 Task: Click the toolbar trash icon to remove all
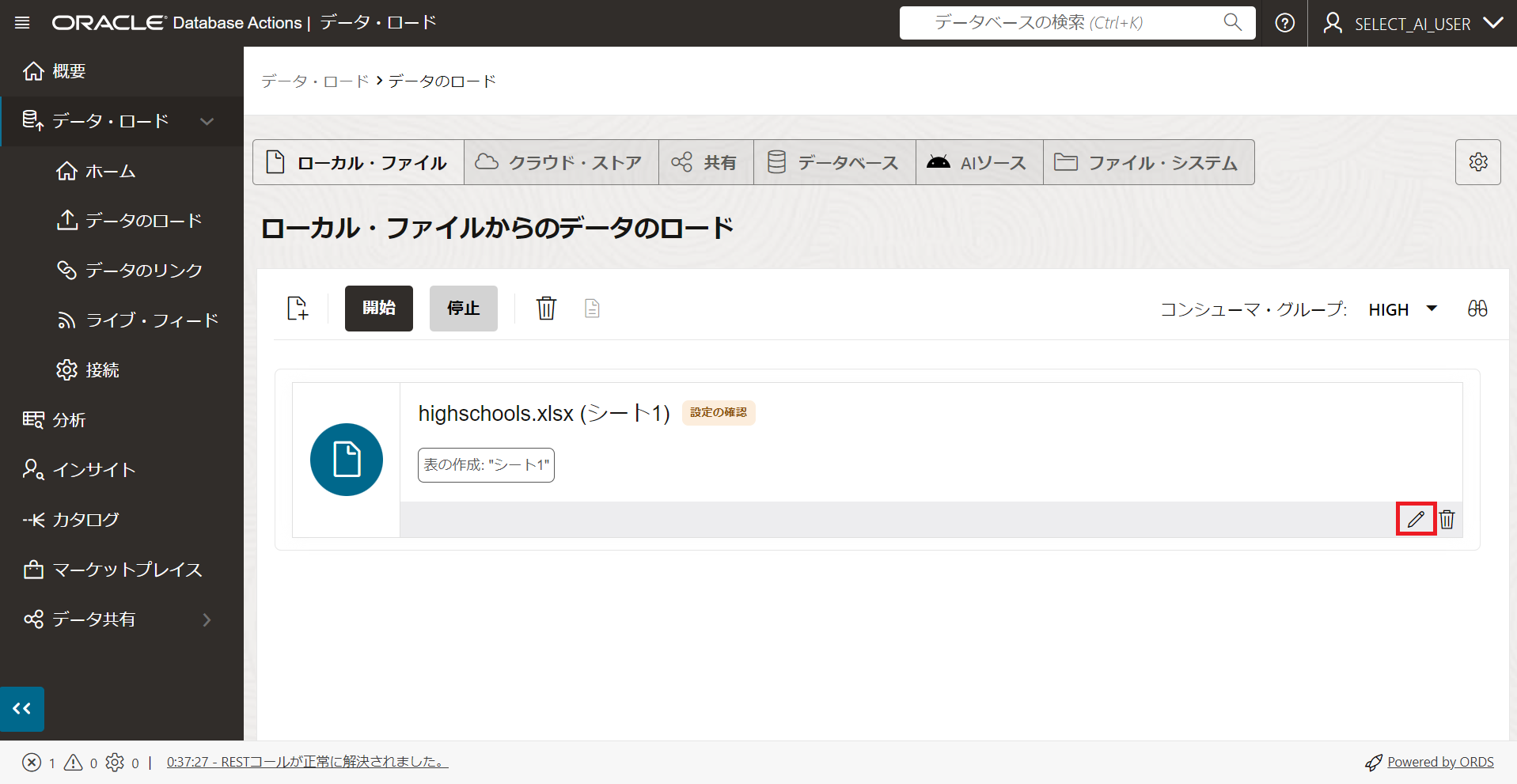point(546,309)
